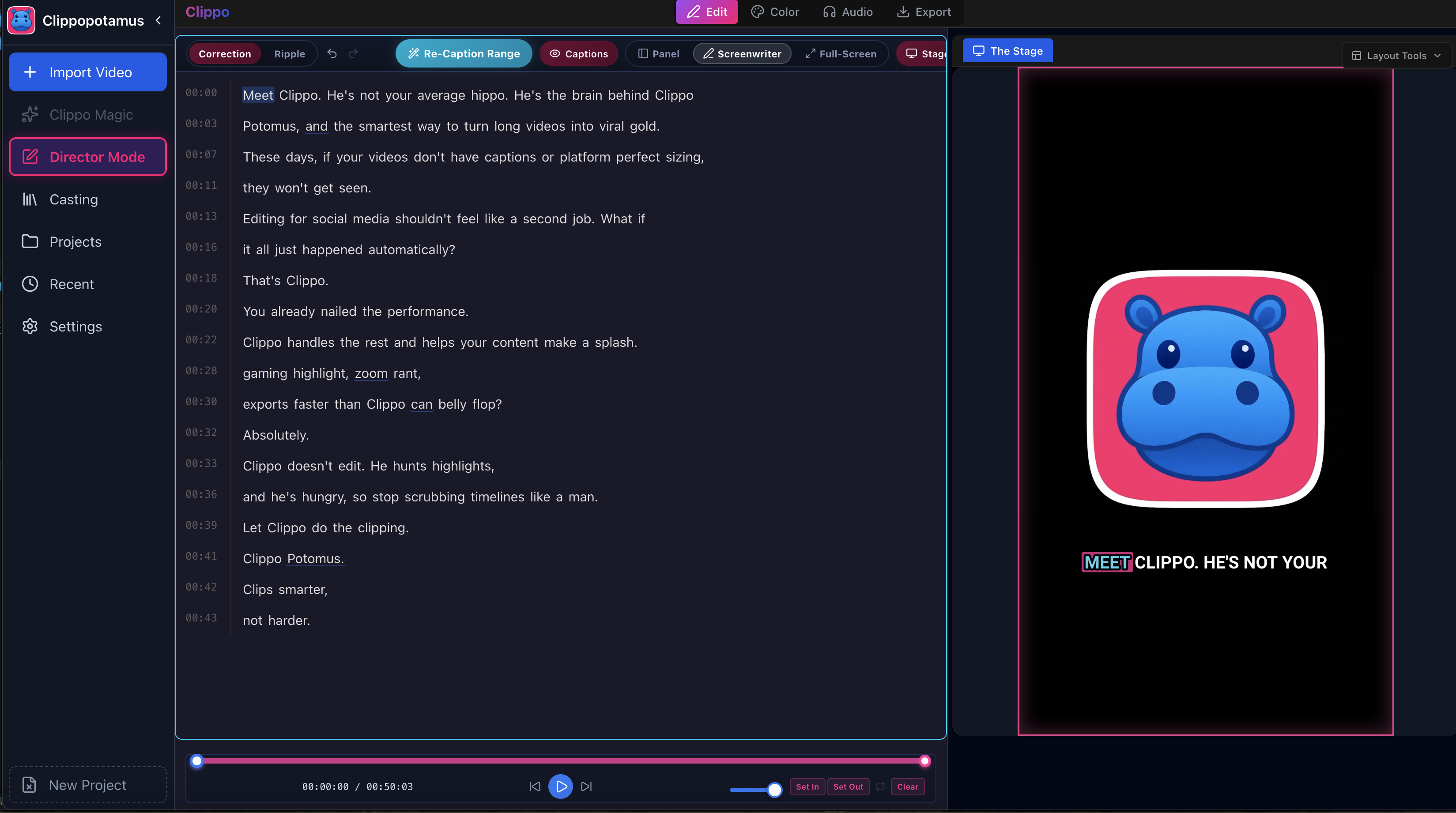Click the timeline start handle
The width and height of the screenshot is (1456, 813).
(x=197, y=761)
